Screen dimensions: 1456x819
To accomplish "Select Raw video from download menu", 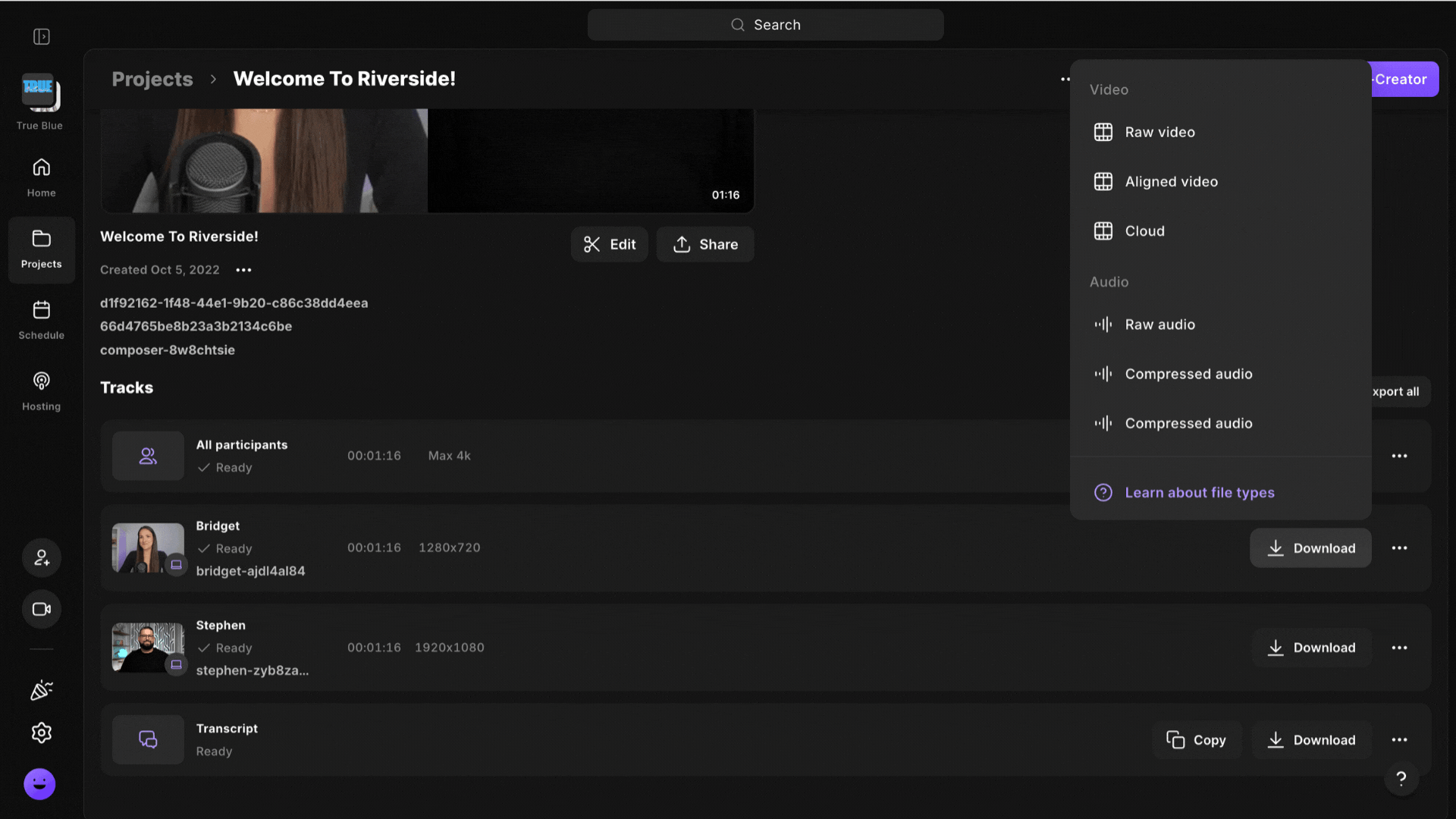I will tap(1159, 132).
